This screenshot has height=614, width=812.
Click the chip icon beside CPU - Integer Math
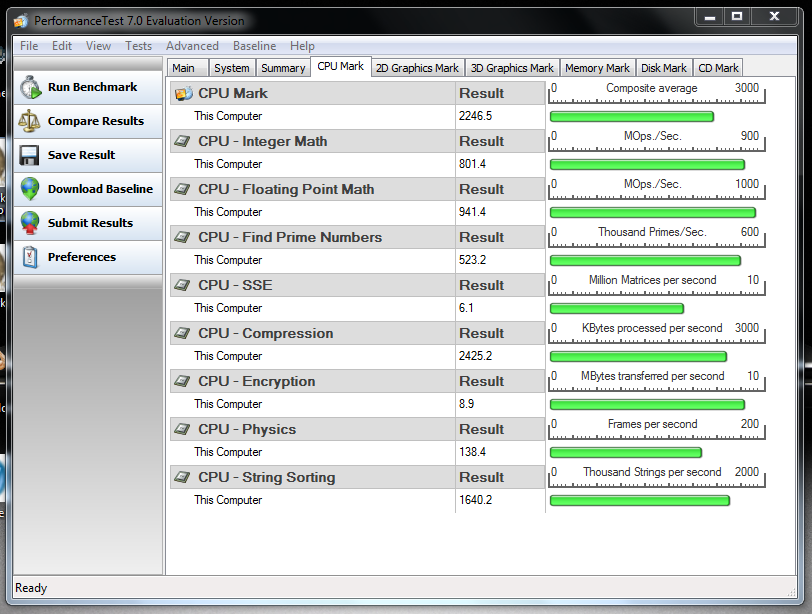click(183, 141)
